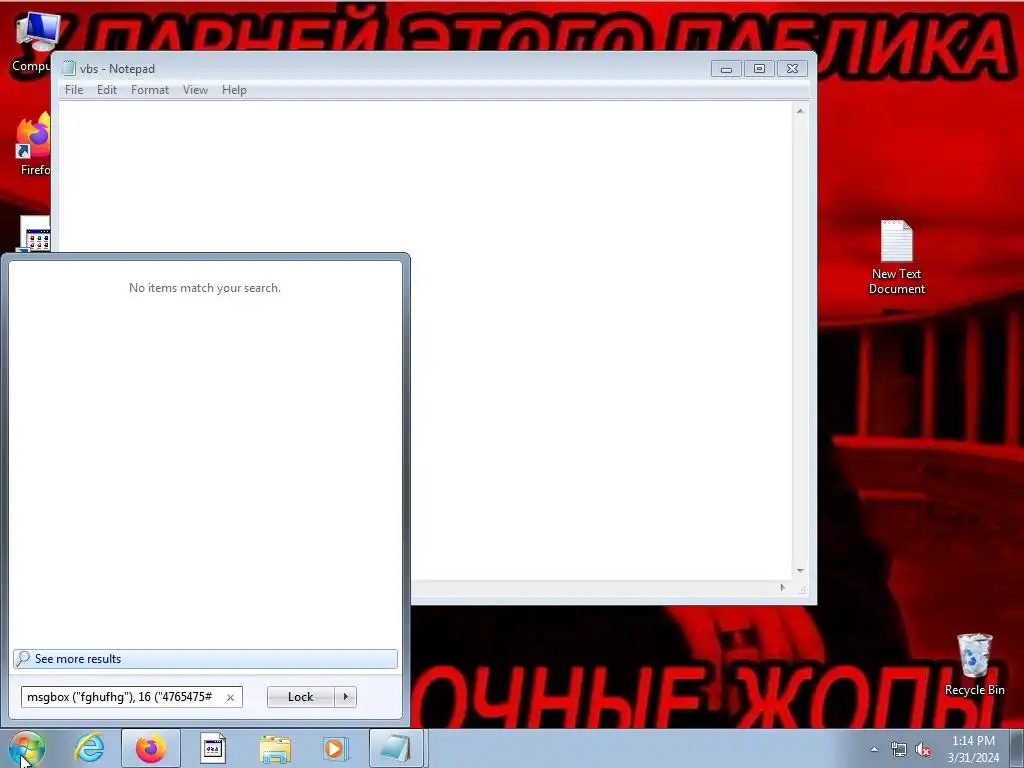Click the 'No items match your search.' text
Screen dimensions: 1024x768
[204, 288]
